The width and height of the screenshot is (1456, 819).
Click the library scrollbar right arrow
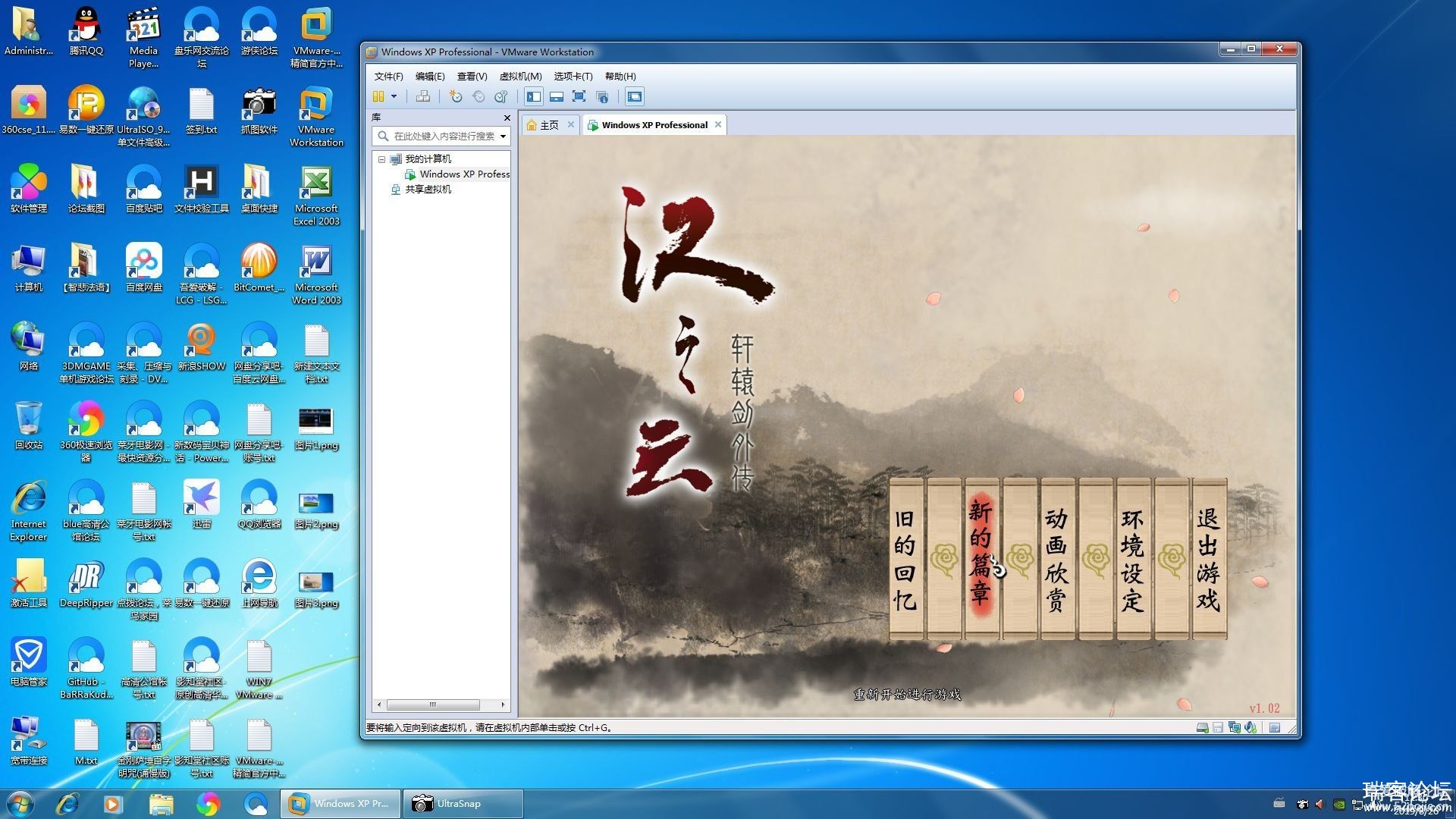[x=502, y=704]
